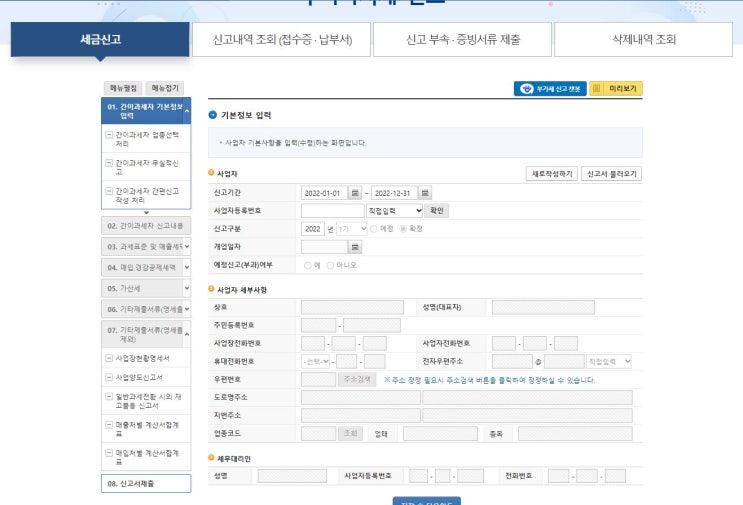
Task: Open 매입처별 계산서합계표 menu item
Action: click(x=147, y=457)
